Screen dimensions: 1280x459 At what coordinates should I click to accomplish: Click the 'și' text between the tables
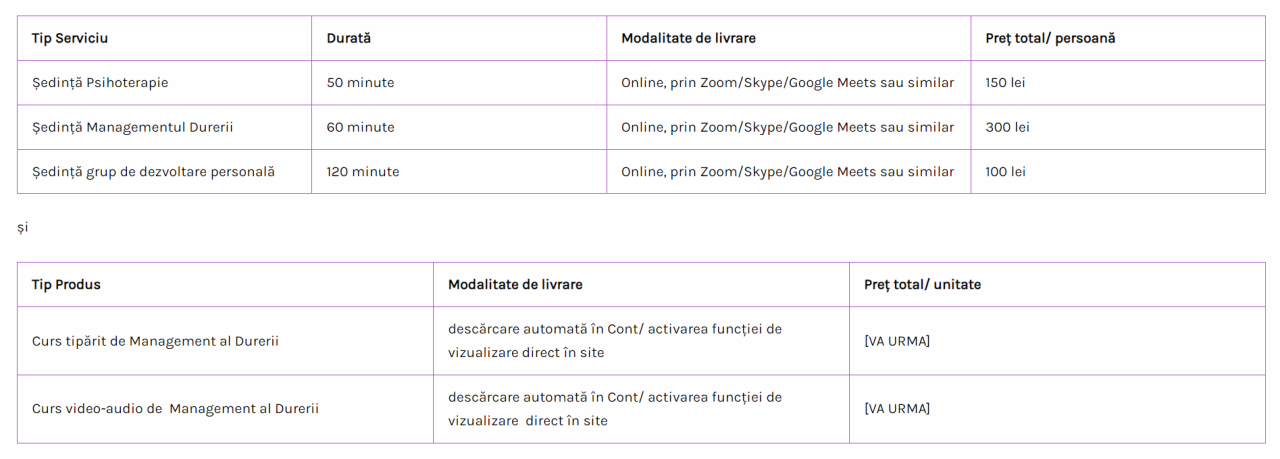(x=23, y=228)
